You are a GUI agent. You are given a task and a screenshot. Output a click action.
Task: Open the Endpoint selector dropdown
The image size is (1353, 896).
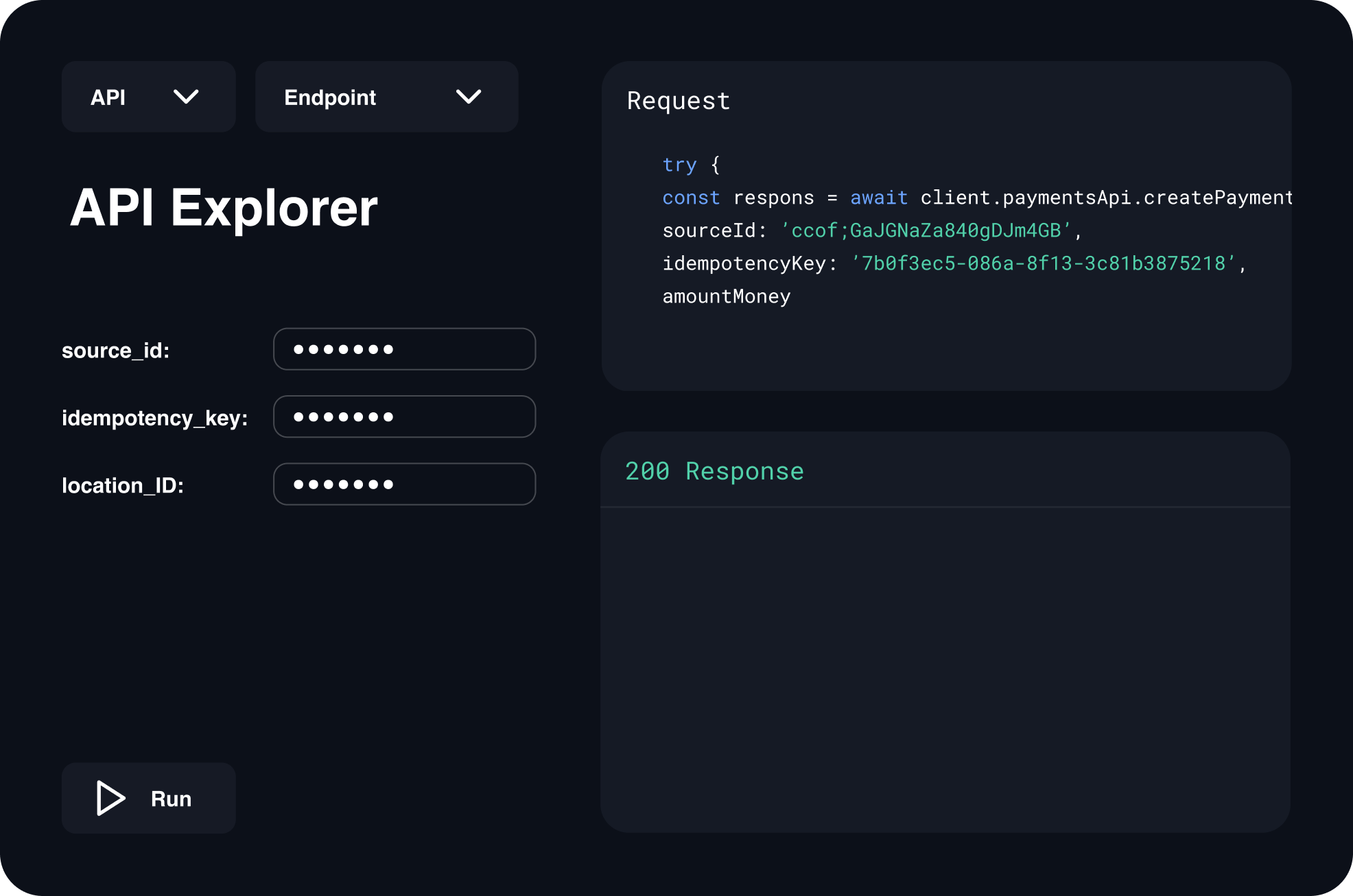point(386,97)
